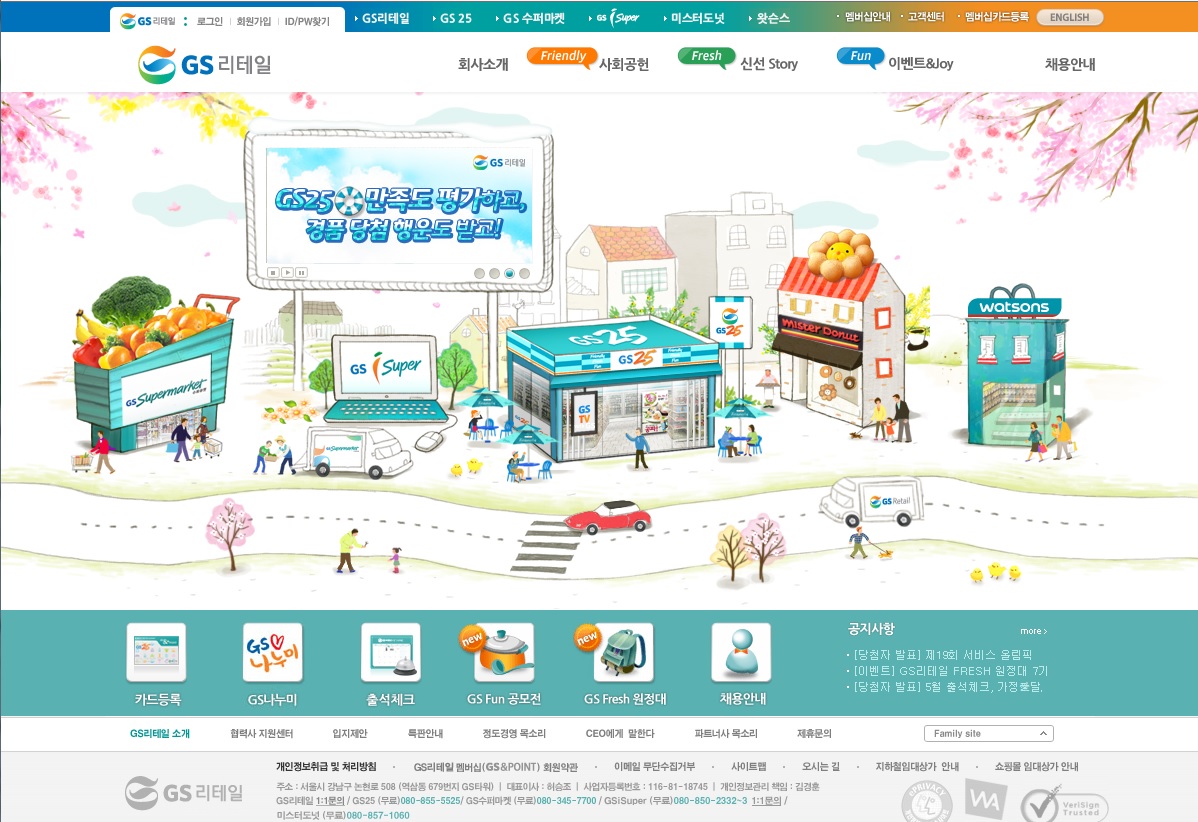Open the 채용안내 item in main menu

[x=1070, y=64]
